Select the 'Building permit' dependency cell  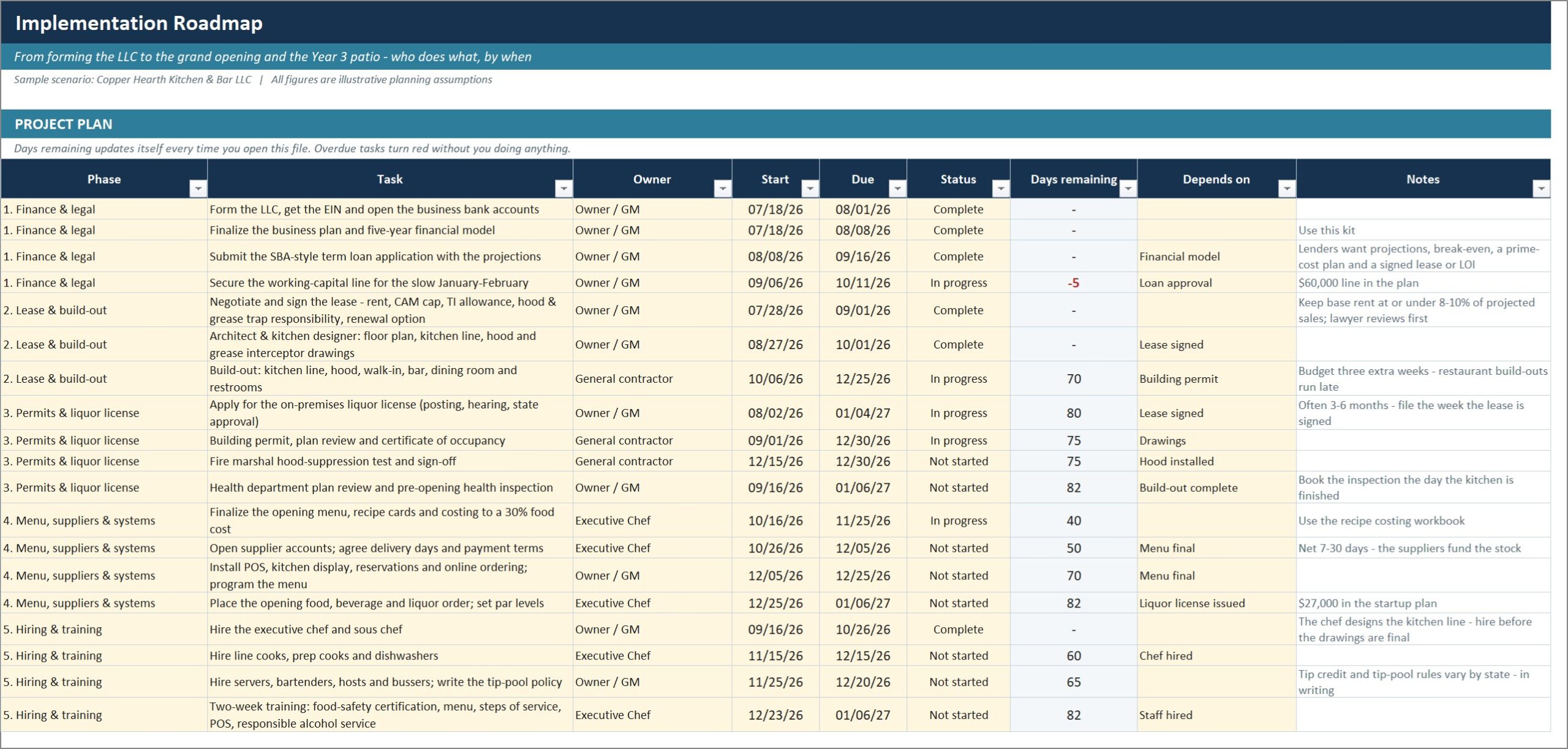(1216, 379)
